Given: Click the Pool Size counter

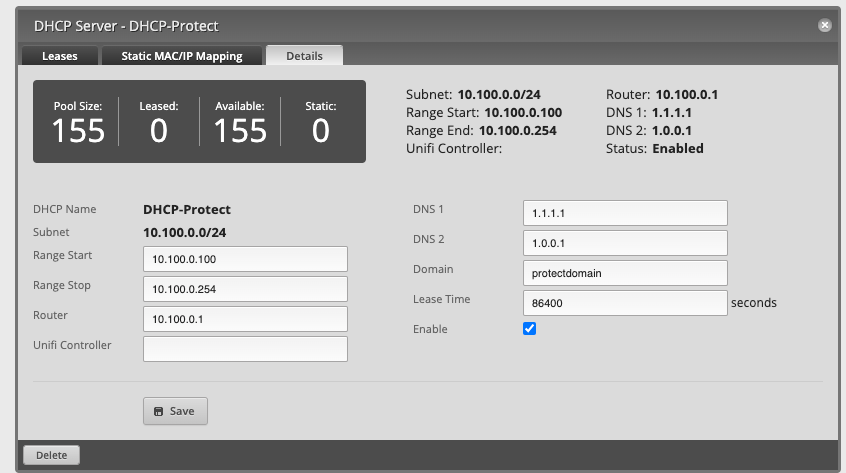Looking at the screenshot, I should (78, 122).
